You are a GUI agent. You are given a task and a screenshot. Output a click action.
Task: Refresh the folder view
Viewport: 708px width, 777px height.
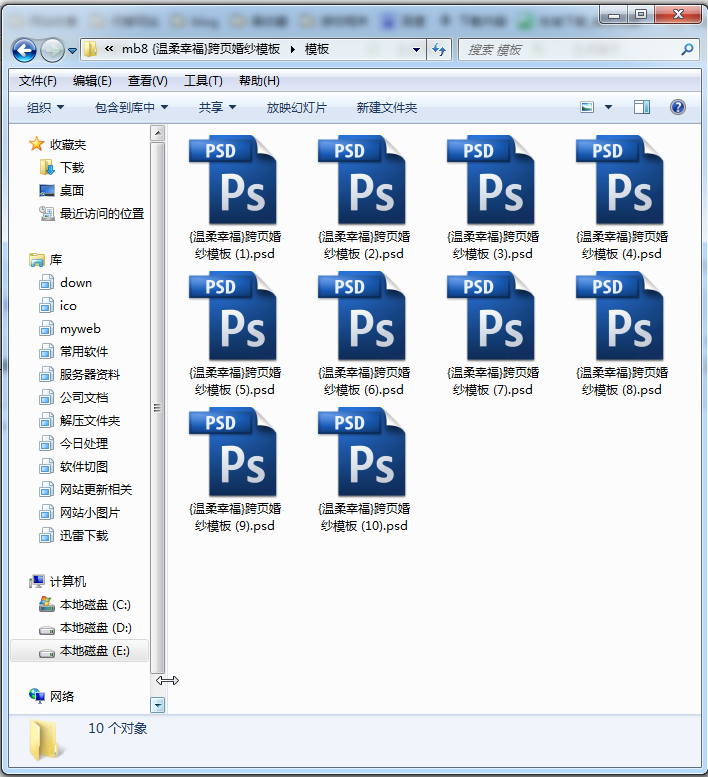(x=439, y=50)
